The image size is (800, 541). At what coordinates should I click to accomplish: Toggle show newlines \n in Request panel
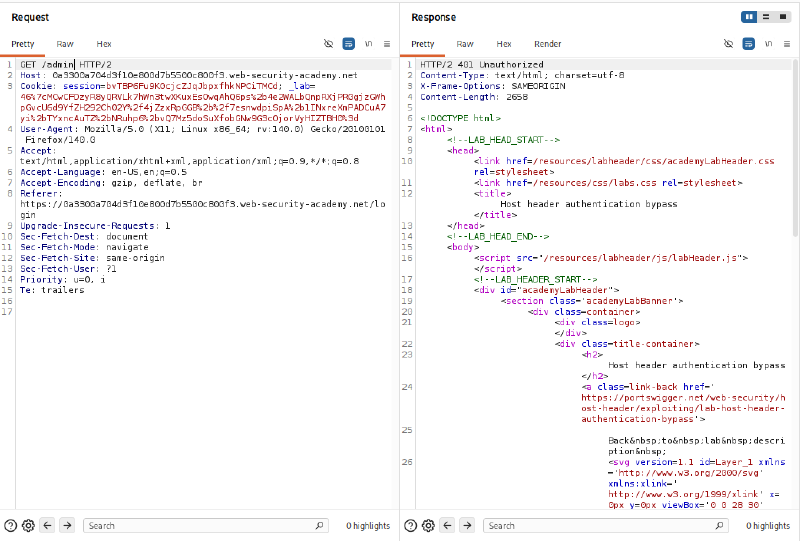[x=368, y=44]
